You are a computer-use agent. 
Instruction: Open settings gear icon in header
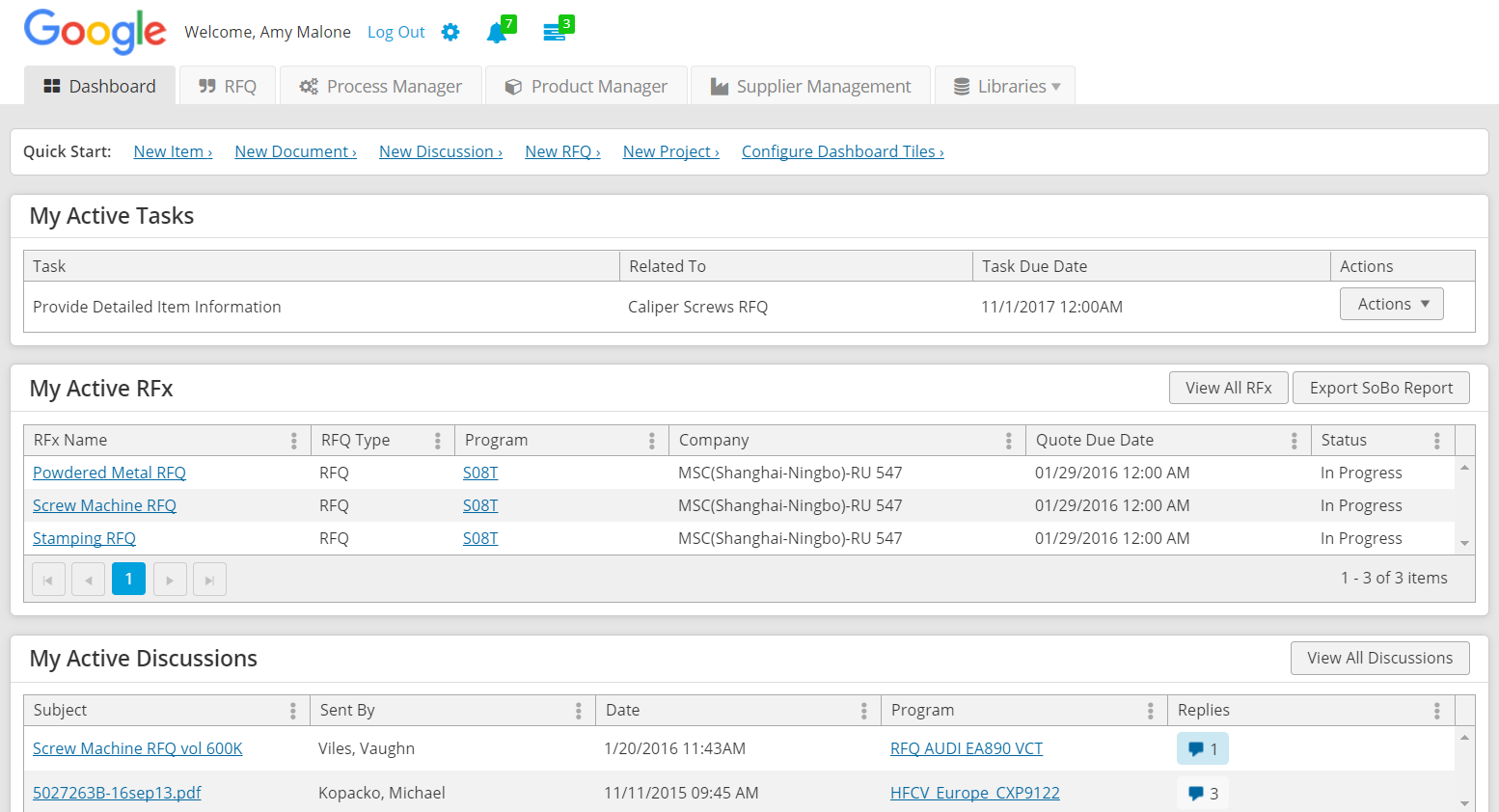click(450, 33)
